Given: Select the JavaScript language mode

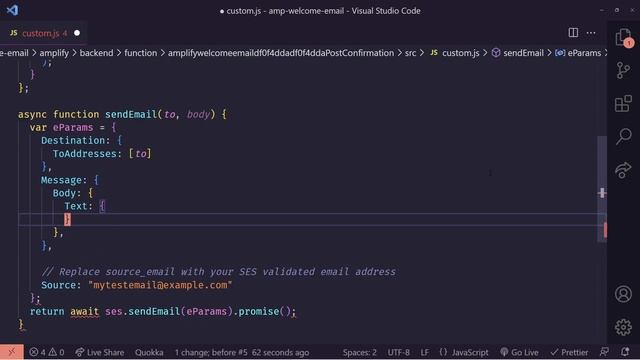Looking at the screenshot, I should (464, 352).
